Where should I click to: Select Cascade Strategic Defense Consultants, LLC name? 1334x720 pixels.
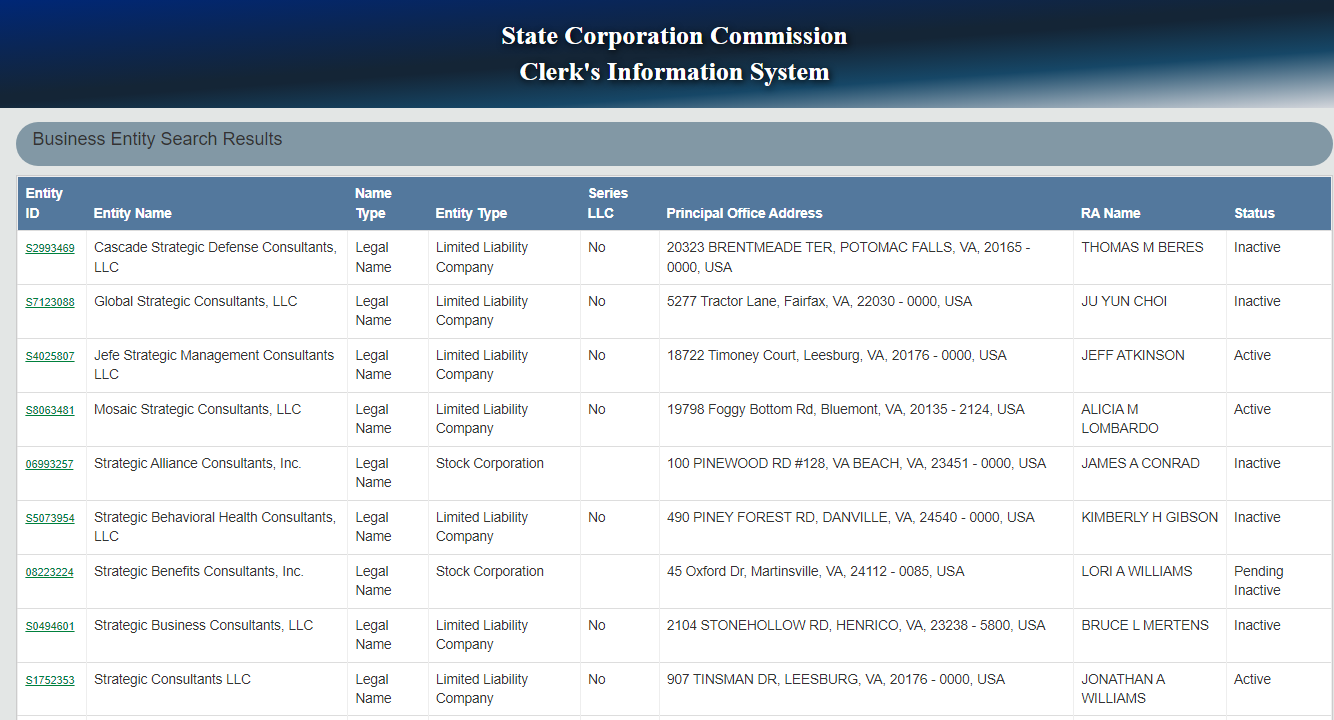pyautogui.click(x=215, y=257)
